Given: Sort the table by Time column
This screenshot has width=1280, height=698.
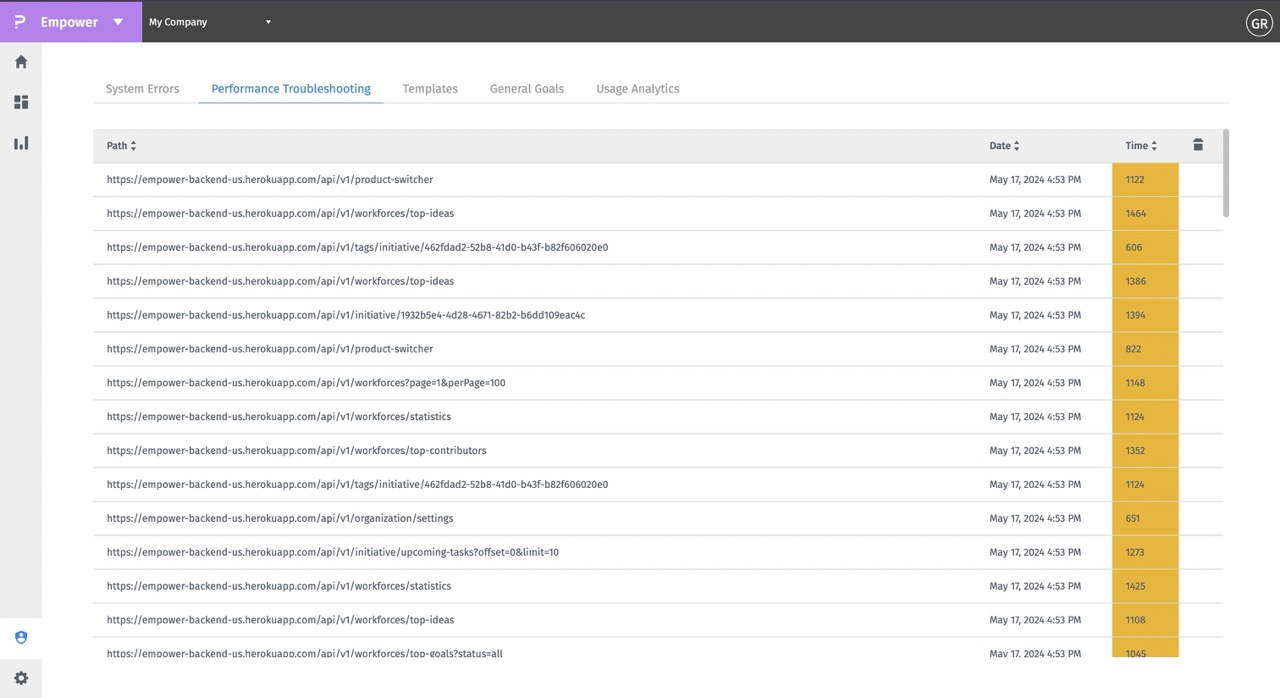Looking at the screenshot, I should (1141, 146).
